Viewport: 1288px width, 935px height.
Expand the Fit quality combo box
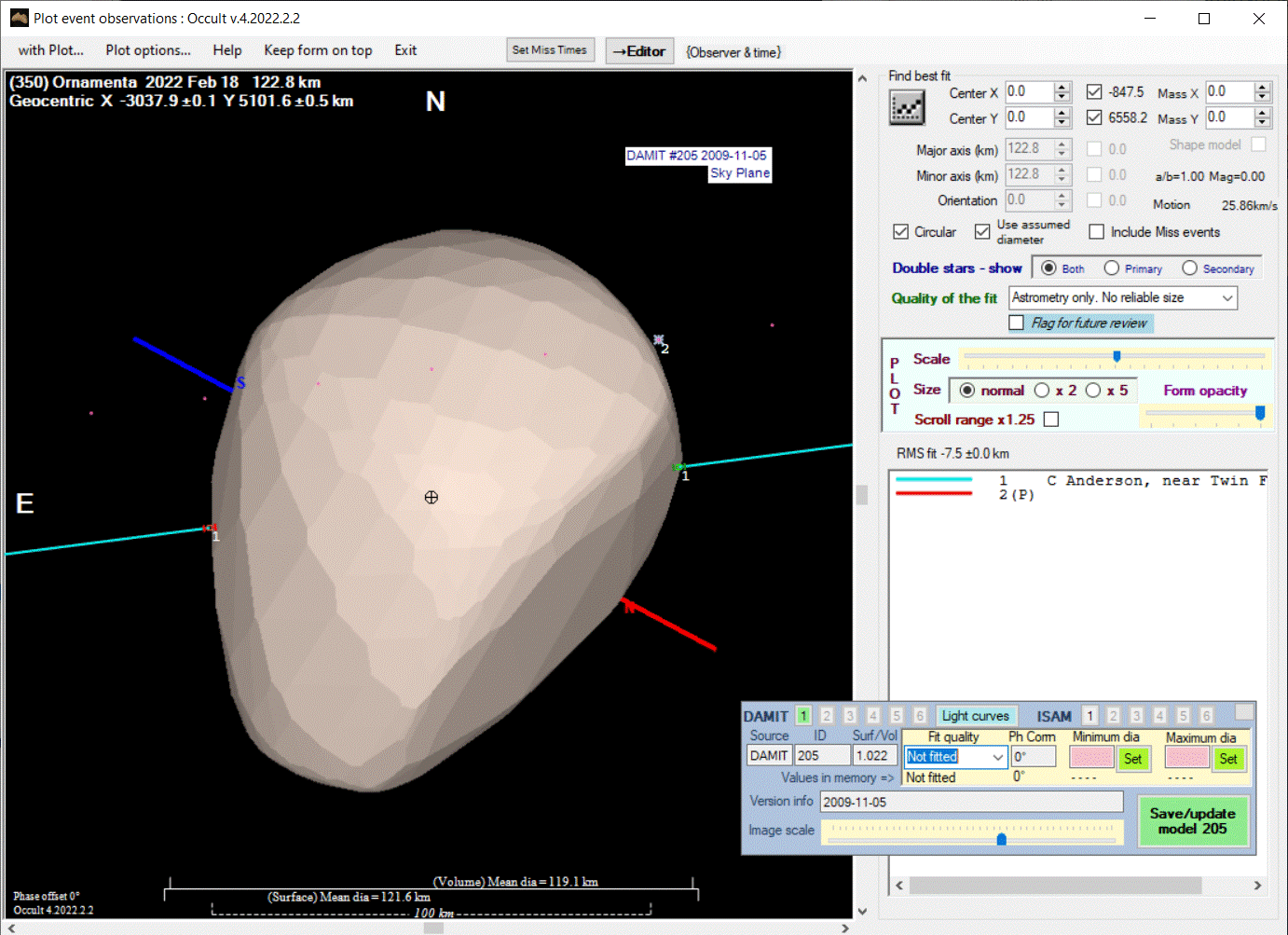(x=997, y=757)
